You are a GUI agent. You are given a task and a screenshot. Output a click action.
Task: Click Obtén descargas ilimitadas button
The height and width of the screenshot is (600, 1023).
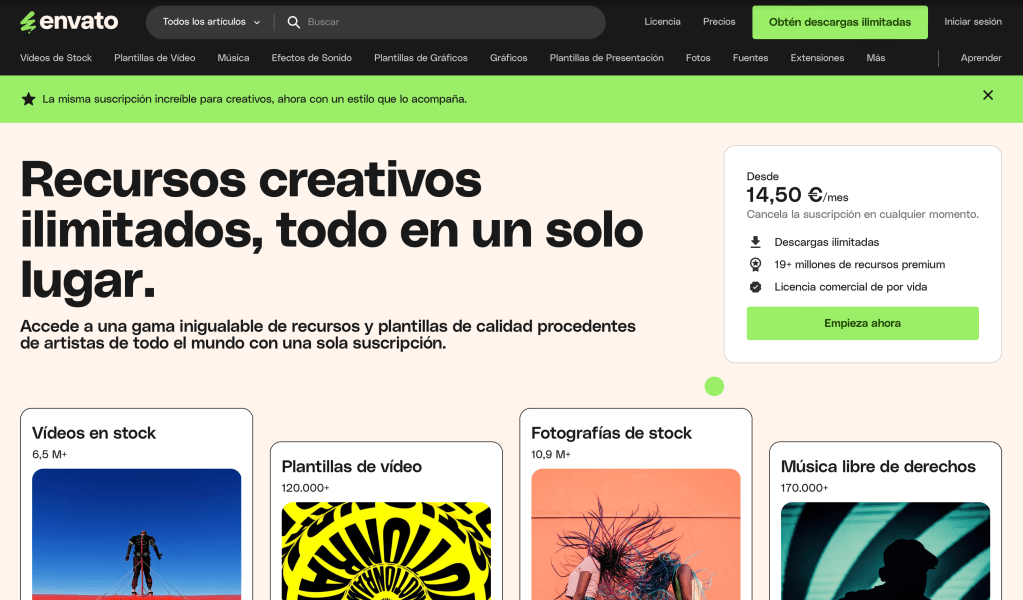pyautogui.click(x=839, y=22)
